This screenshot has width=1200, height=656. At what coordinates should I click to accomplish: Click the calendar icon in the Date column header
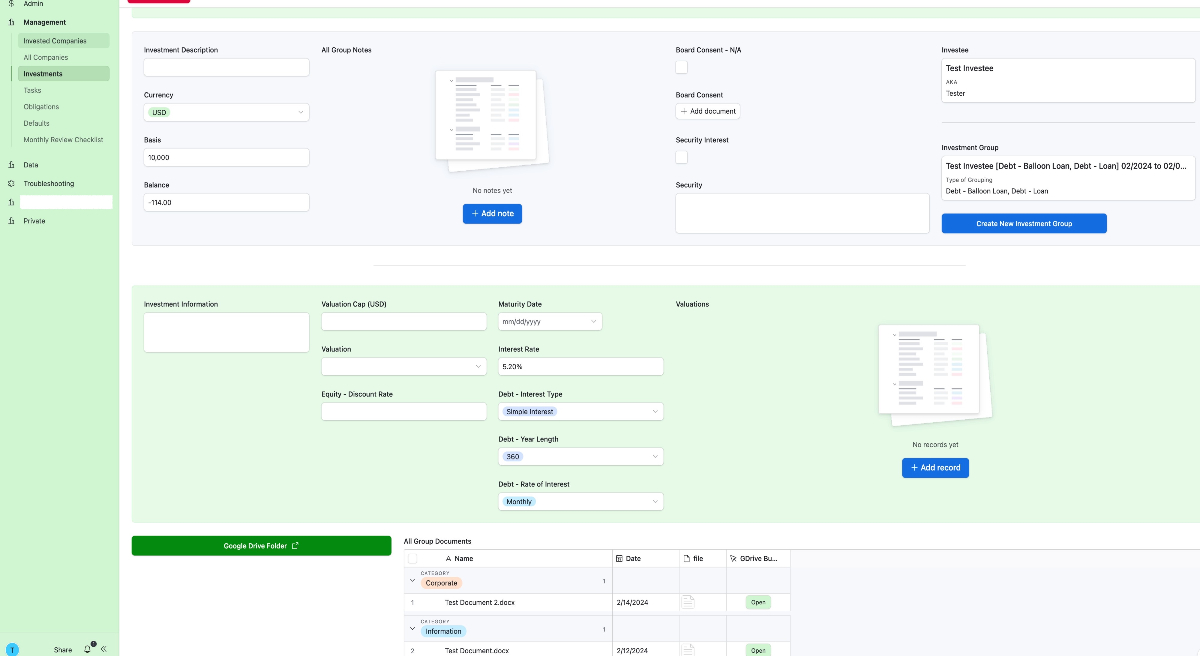[x=619, y=558]
